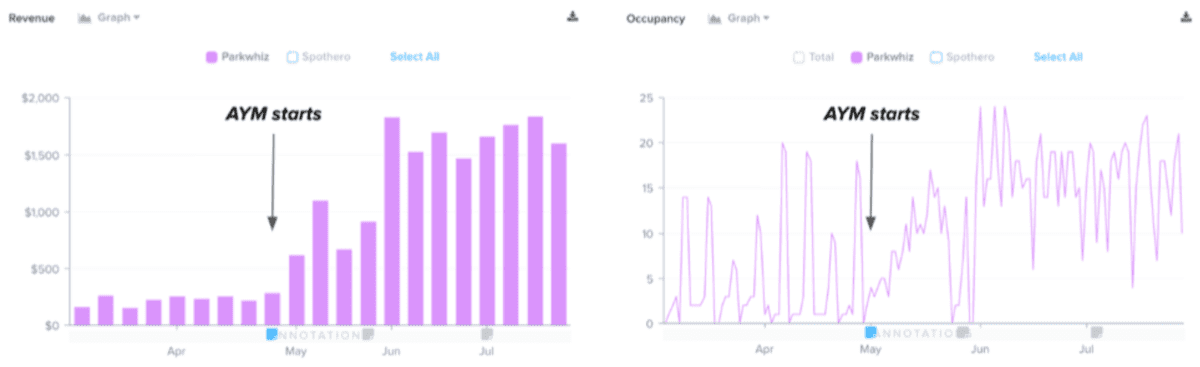
Task: Toggle Parkwhiz series in Occupancy chart
Action: 882,57
